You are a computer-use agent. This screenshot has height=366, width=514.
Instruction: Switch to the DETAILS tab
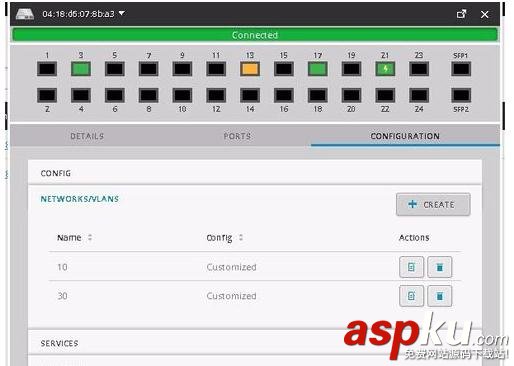point(87,136)
